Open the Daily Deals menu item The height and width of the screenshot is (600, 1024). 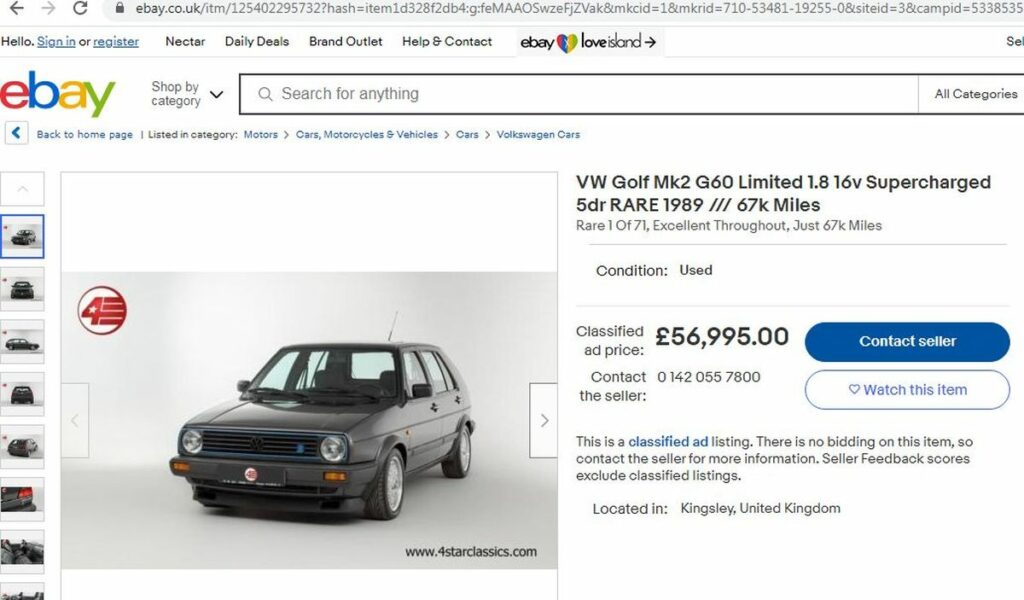pyautogui.click(x=257, y=42)
